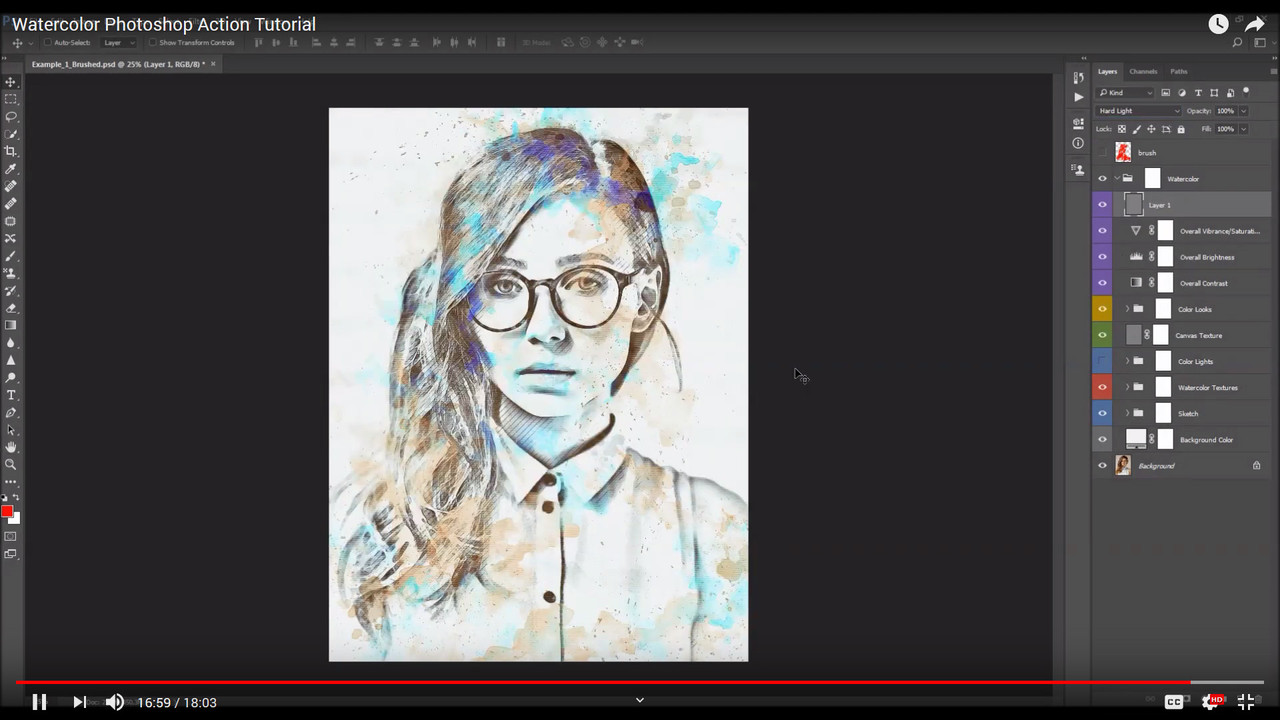This screenshot has width=1280, height=720.
Task: Collapse the Watercolor group chevron
Action: point(1117,178)
